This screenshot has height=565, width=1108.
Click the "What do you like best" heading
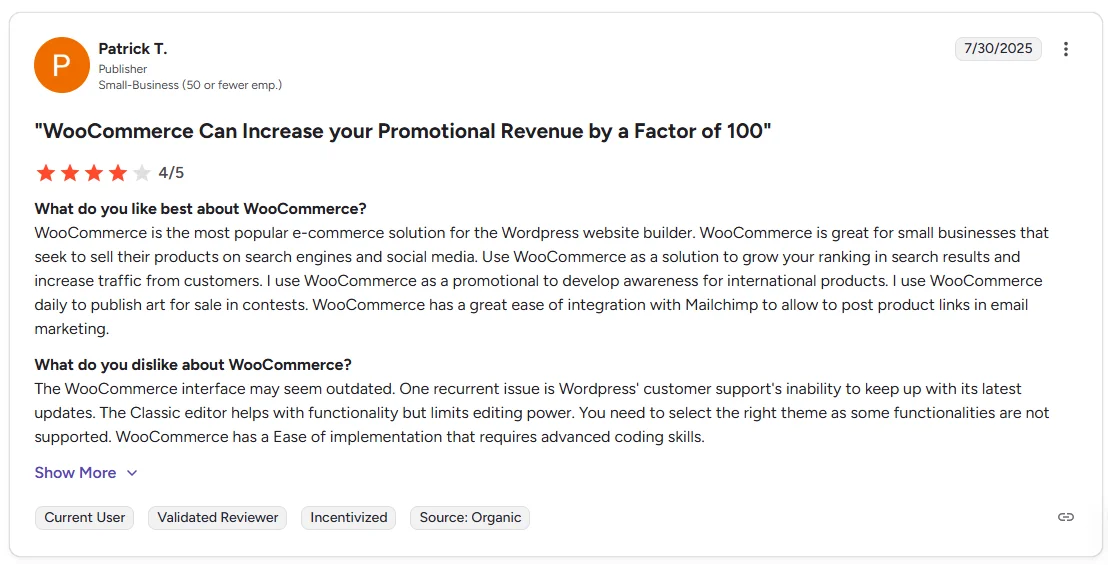[x=200, y=209]
